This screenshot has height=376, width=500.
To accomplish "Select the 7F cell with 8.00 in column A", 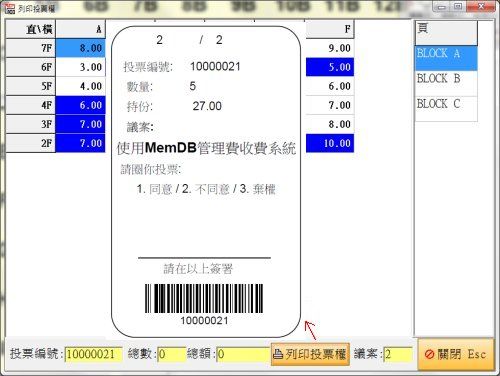I will click(80, 48).
